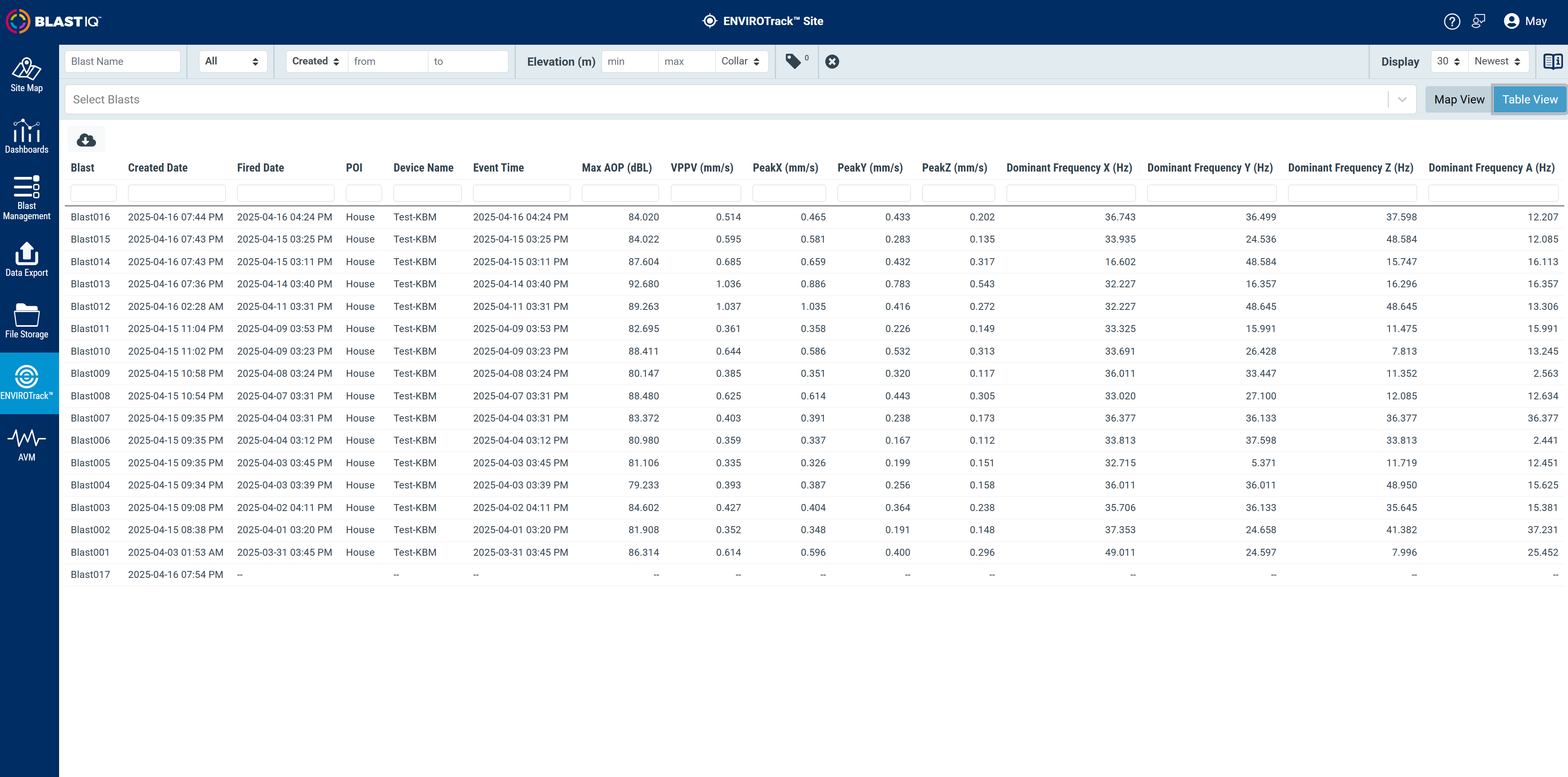This screenshot has height=777, width=1568.
Task: Sort by the Created Date column header
Action: point(158,168)
